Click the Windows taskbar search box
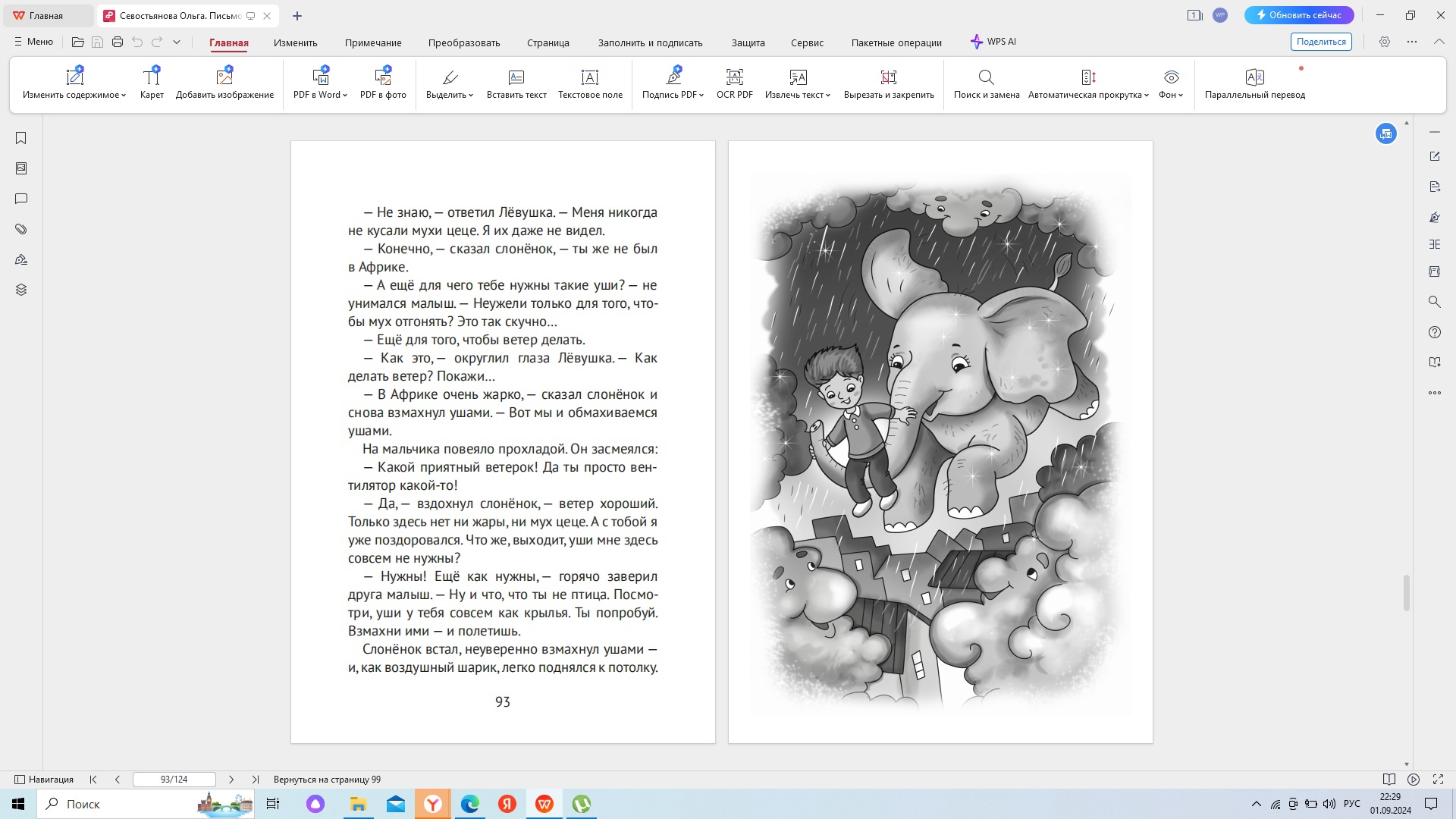Screen dimensions: 1456x819 click(x=146, y=804)
